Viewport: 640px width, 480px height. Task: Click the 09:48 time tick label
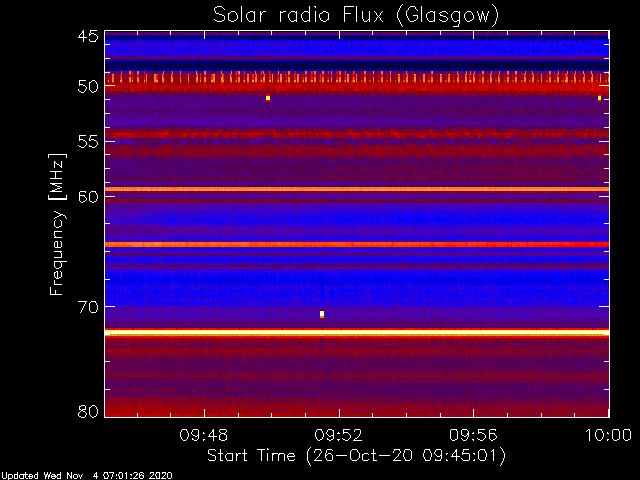pyautogui.click(x=204, y=436)
